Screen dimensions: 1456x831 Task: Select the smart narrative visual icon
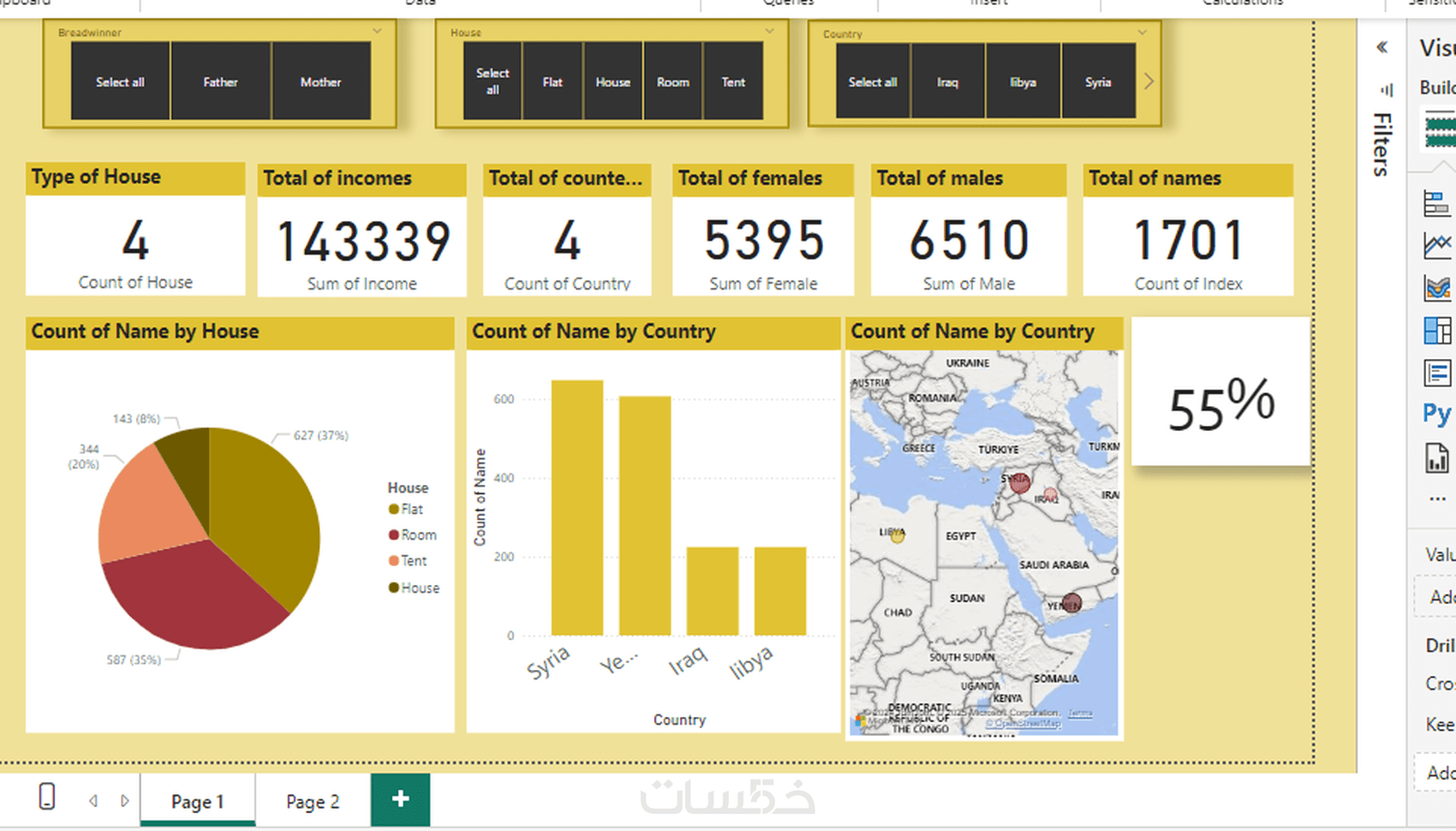[1437, 373]
